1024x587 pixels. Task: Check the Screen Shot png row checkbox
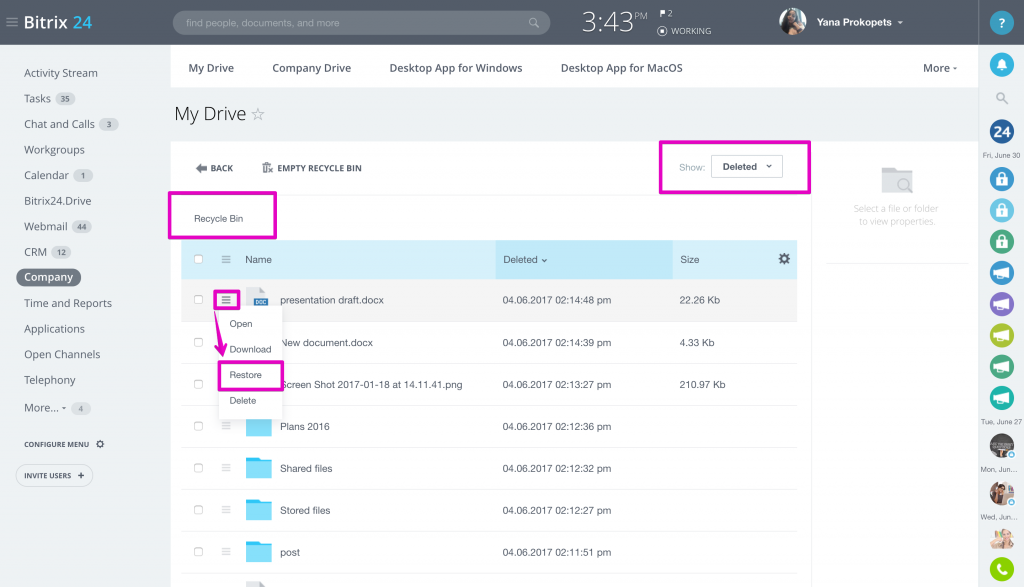[199, 384]
